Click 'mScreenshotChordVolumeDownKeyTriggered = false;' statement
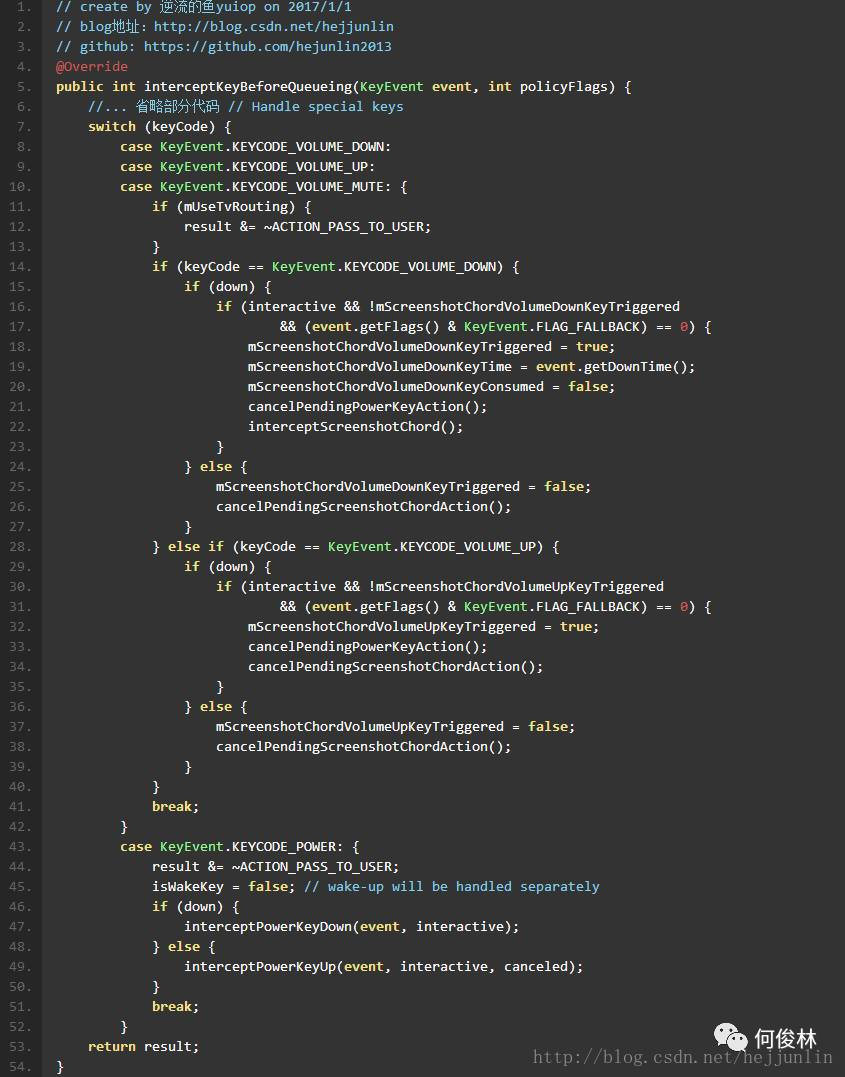This screenshot has height=1077, width=845. pos(403,486)
